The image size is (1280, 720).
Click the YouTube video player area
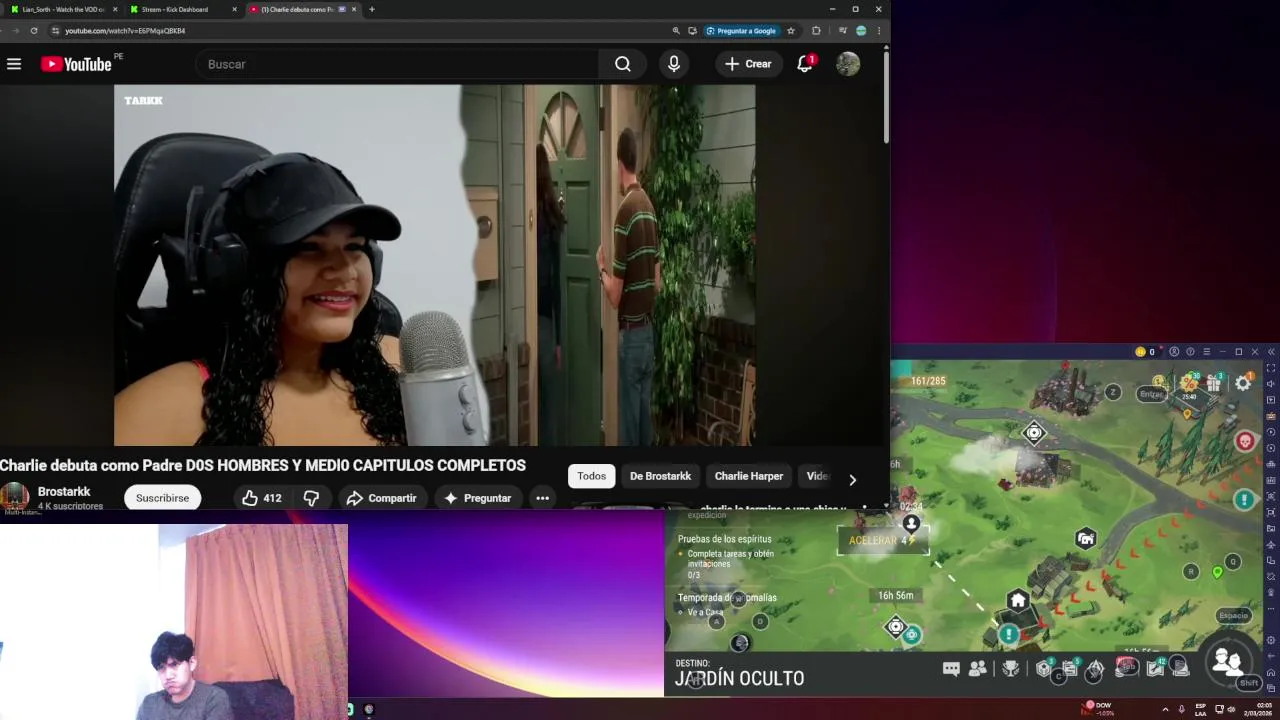[x=434, y=265]
